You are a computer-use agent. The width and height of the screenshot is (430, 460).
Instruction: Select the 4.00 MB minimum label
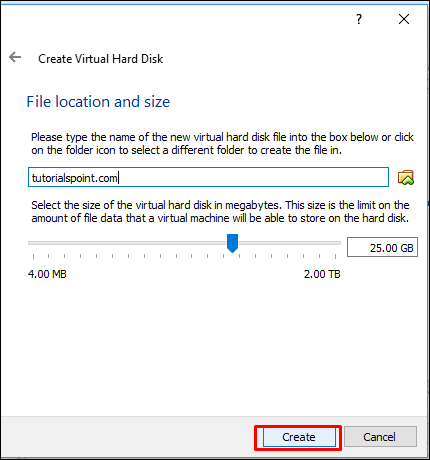click(47, 274)
